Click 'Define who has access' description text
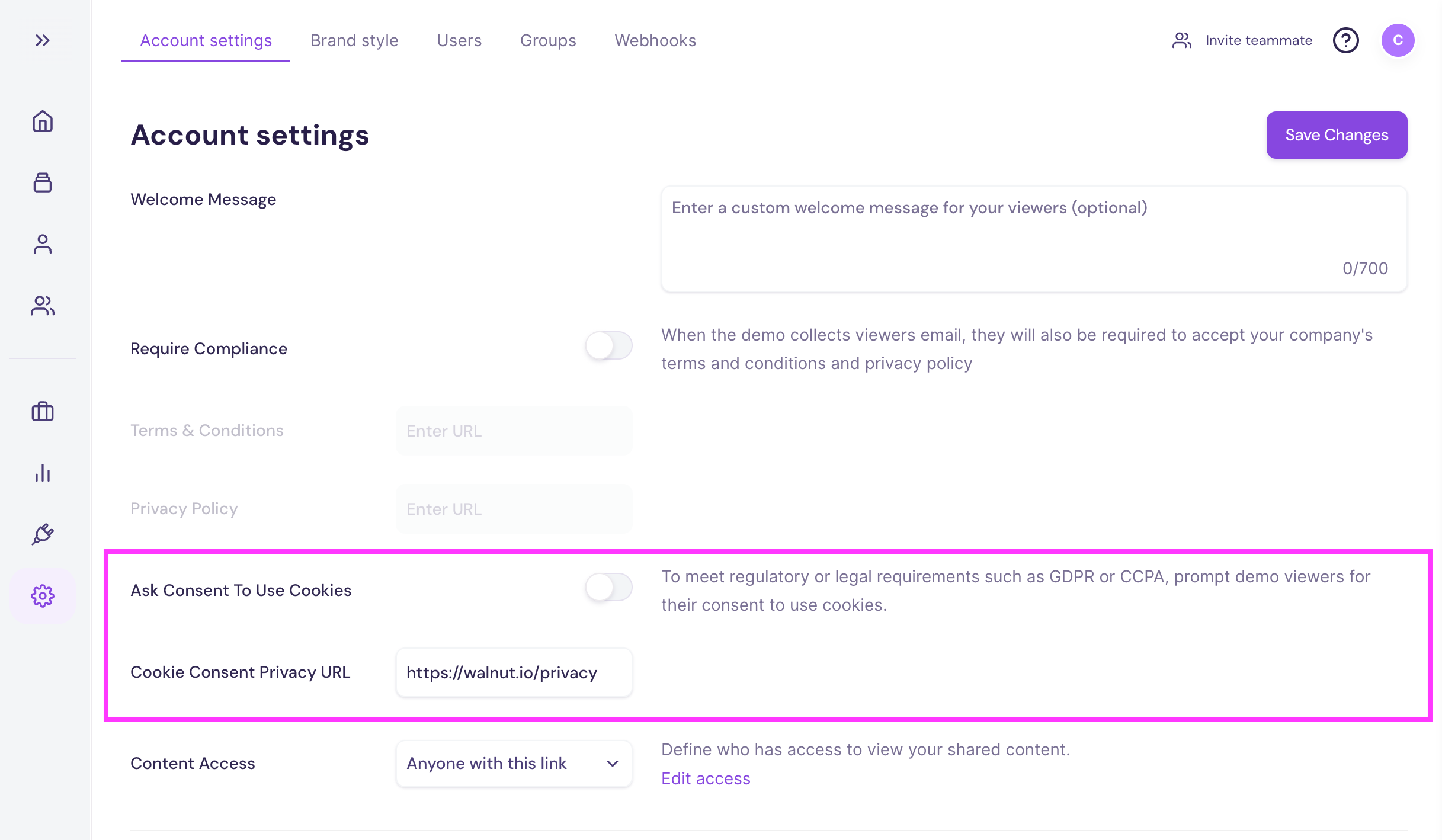The width and height of the screenshot is (1442, 840). pyautogui.click(x=866, y=749)
